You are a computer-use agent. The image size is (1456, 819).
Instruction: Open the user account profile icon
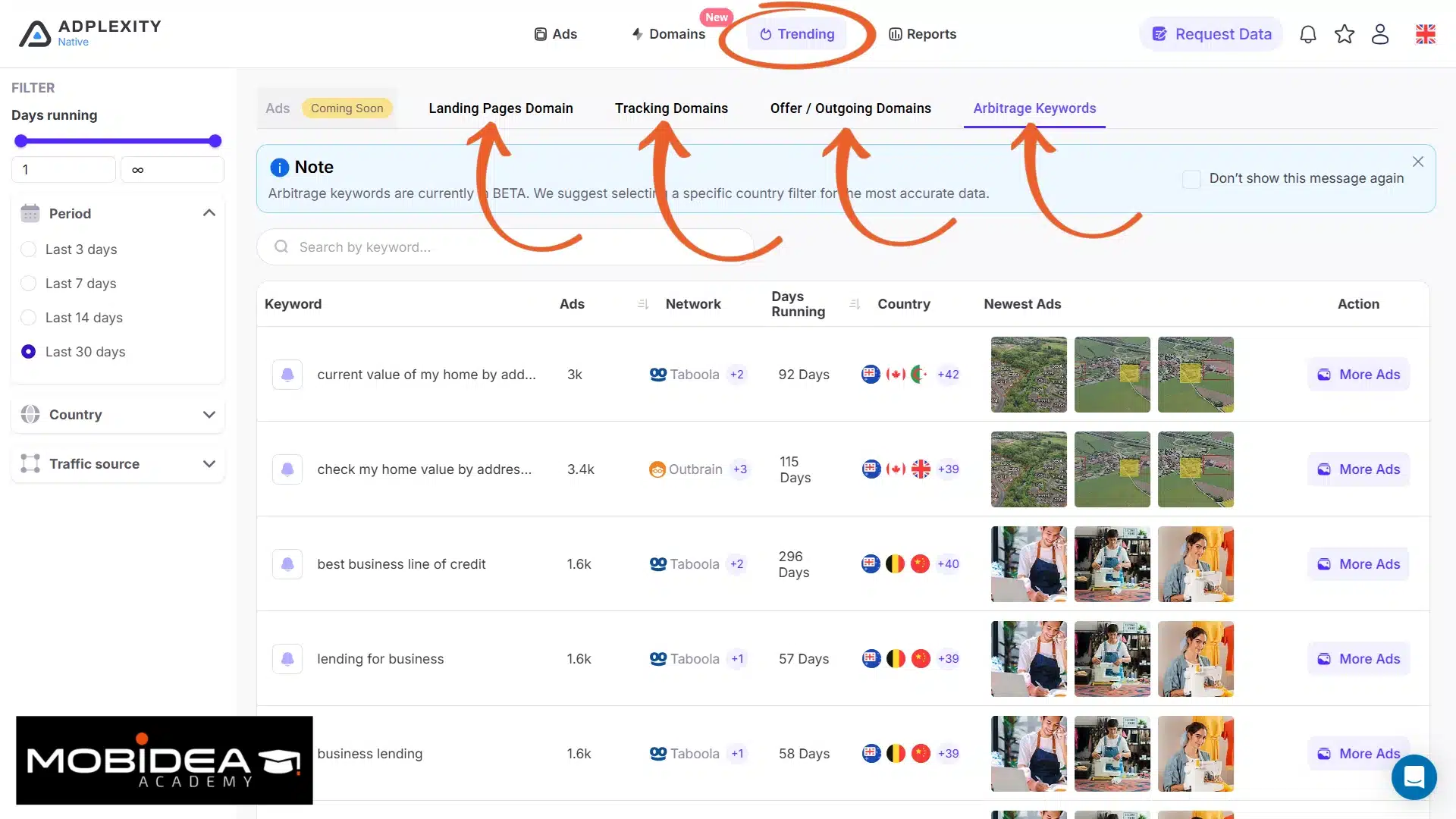pyautogui.click(x=1379, y=34)
